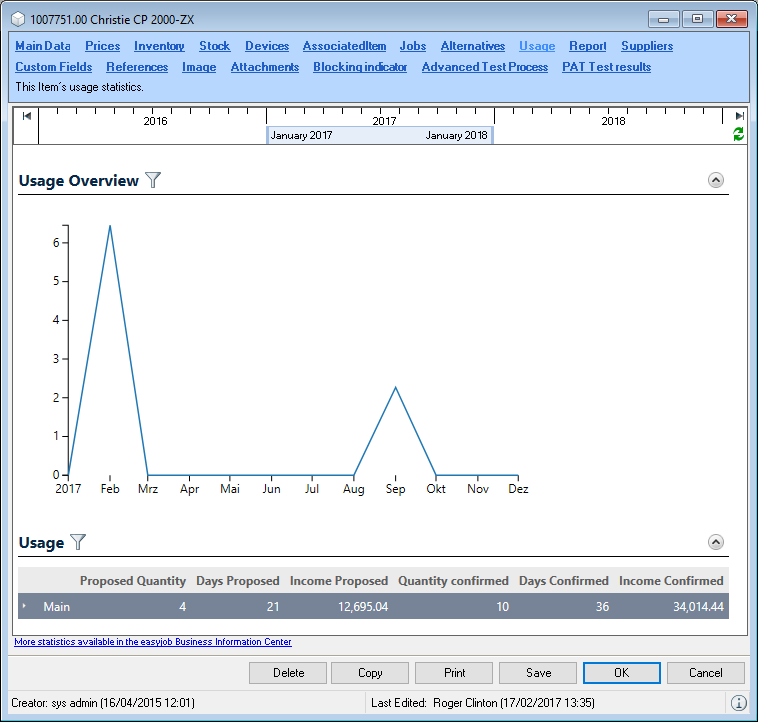Open the Main Data tab
This screenshot has width=758, height=722.
(43, 46)
